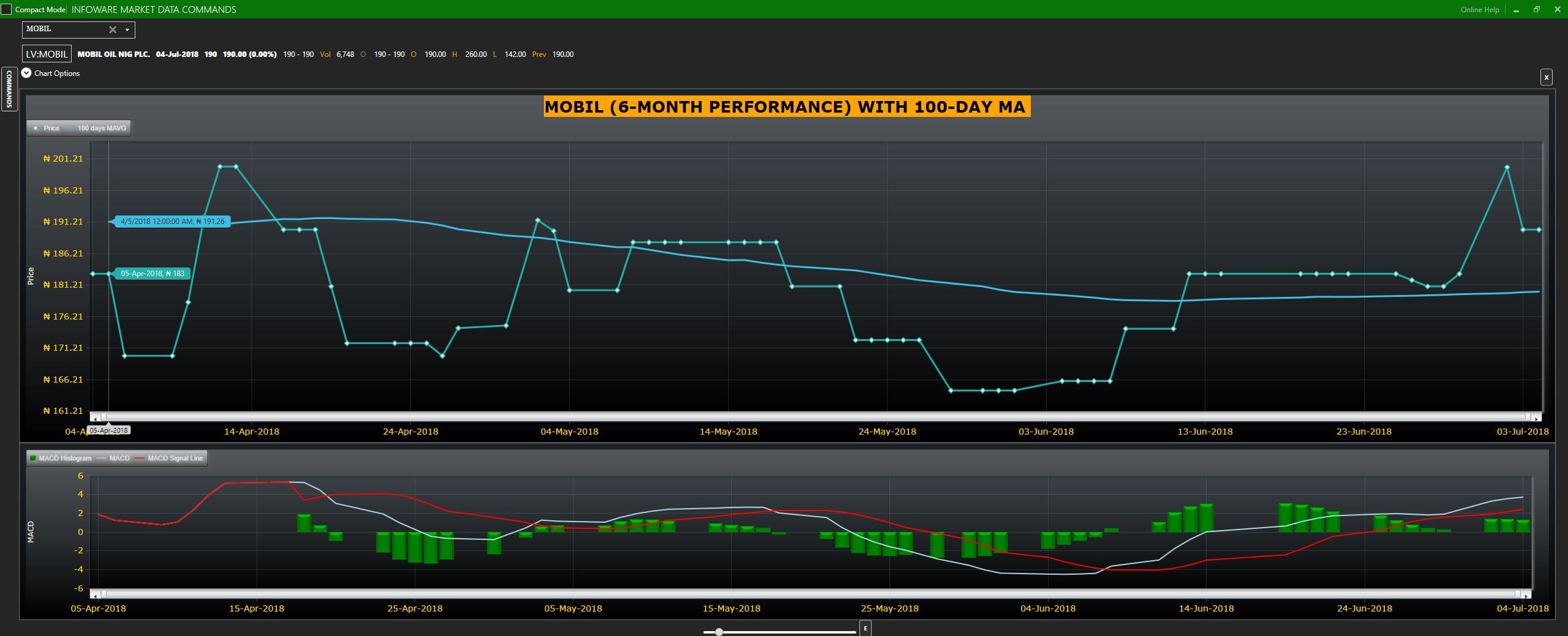Expand the Chart Options chevron
Viewport: 1568px width, 636px height.
[26, 73]
